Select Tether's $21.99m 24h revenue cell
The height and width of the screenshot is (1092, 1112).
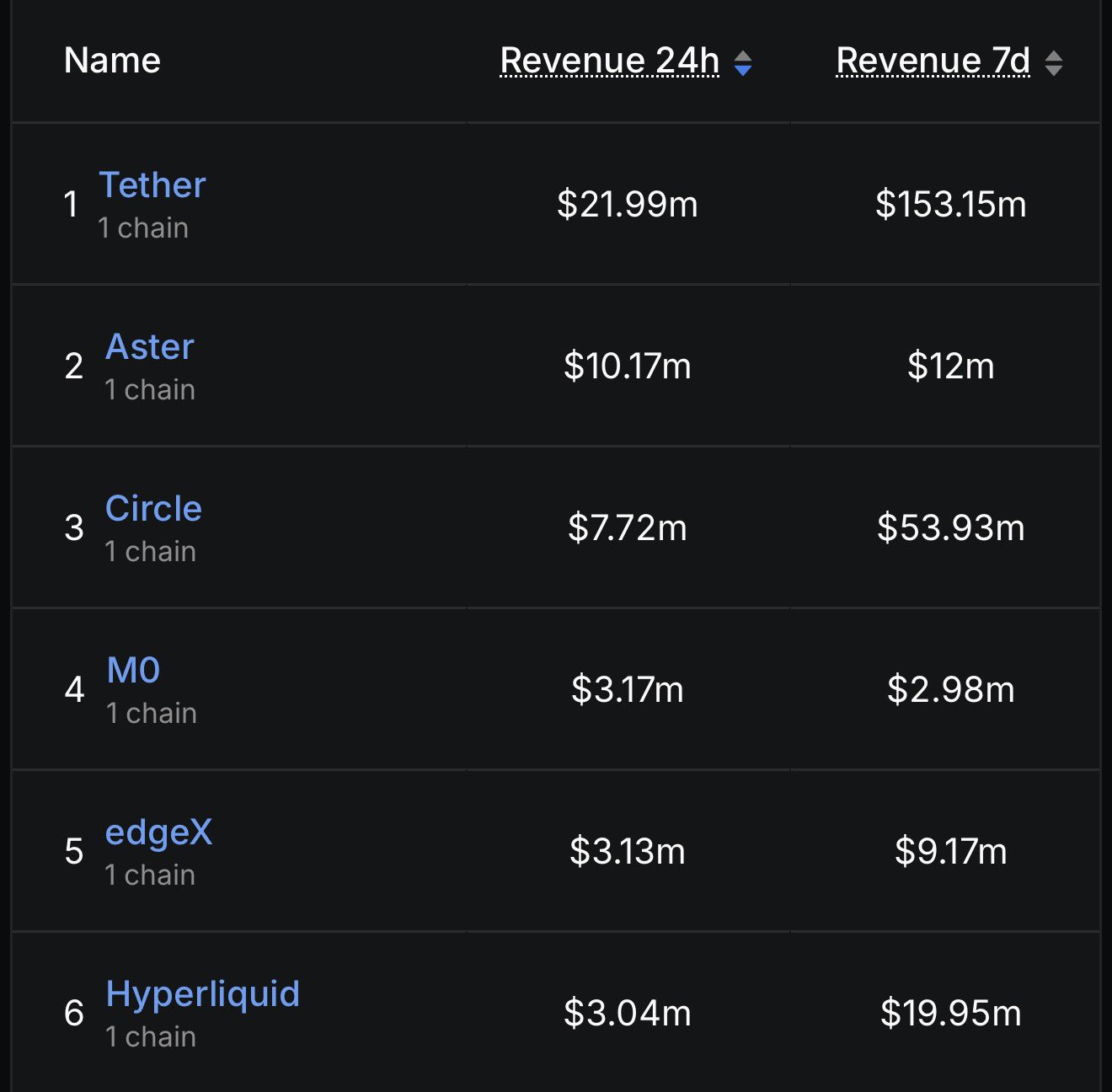click(x=627, y=204)
